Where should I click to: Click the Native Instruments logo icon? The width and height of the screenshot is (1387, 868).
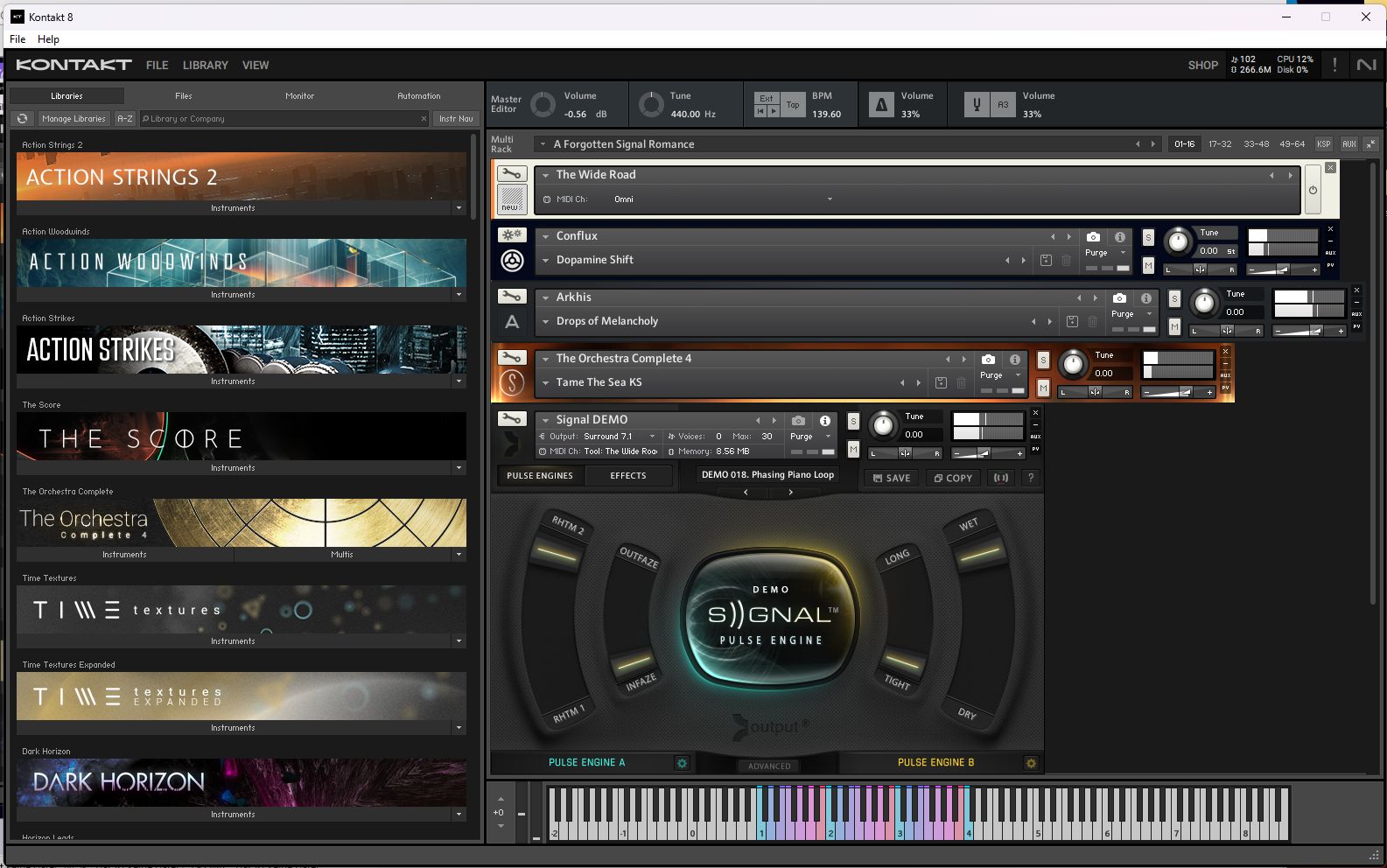tap(1366, 65)
